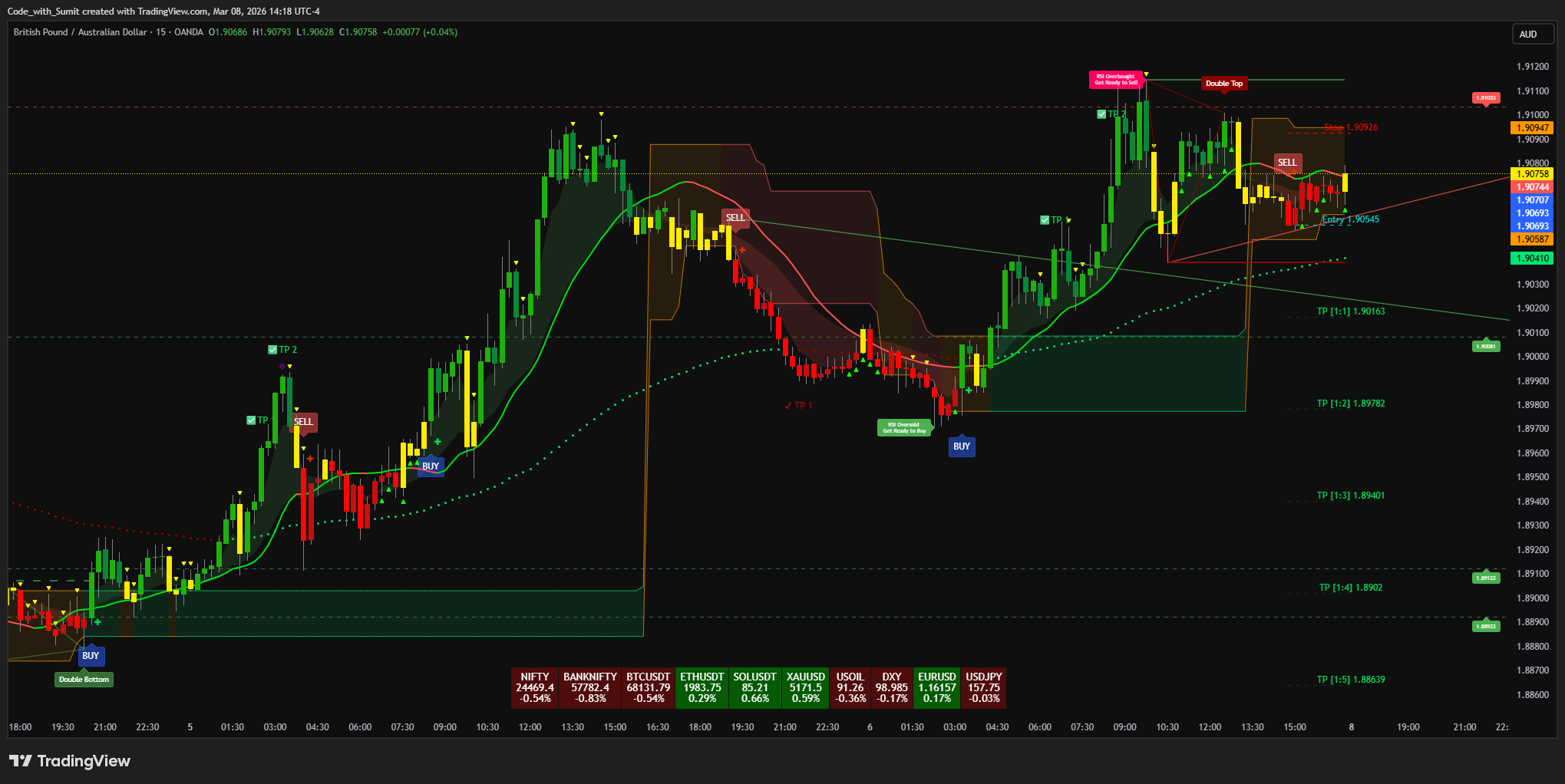Select the TP [1:3] 1.89401 target label
This screenshot has height=784, width=1565.
[x=1350, y=496]
